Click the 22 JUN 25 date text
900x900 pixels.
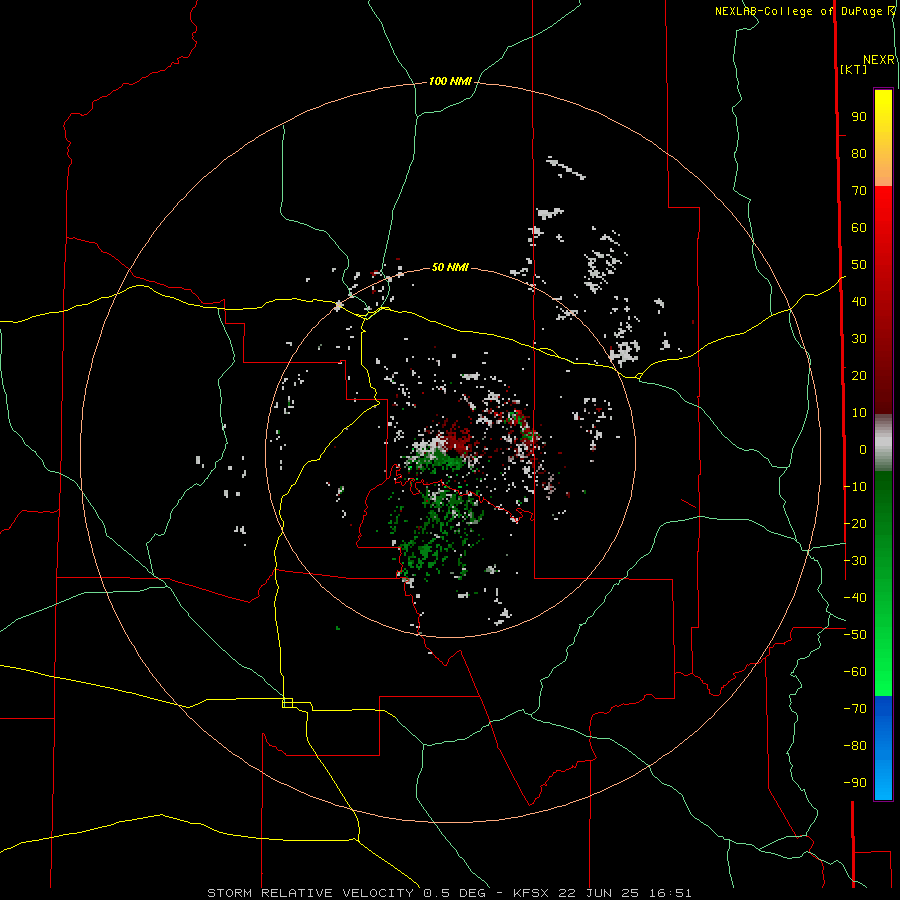click(599, 893)
